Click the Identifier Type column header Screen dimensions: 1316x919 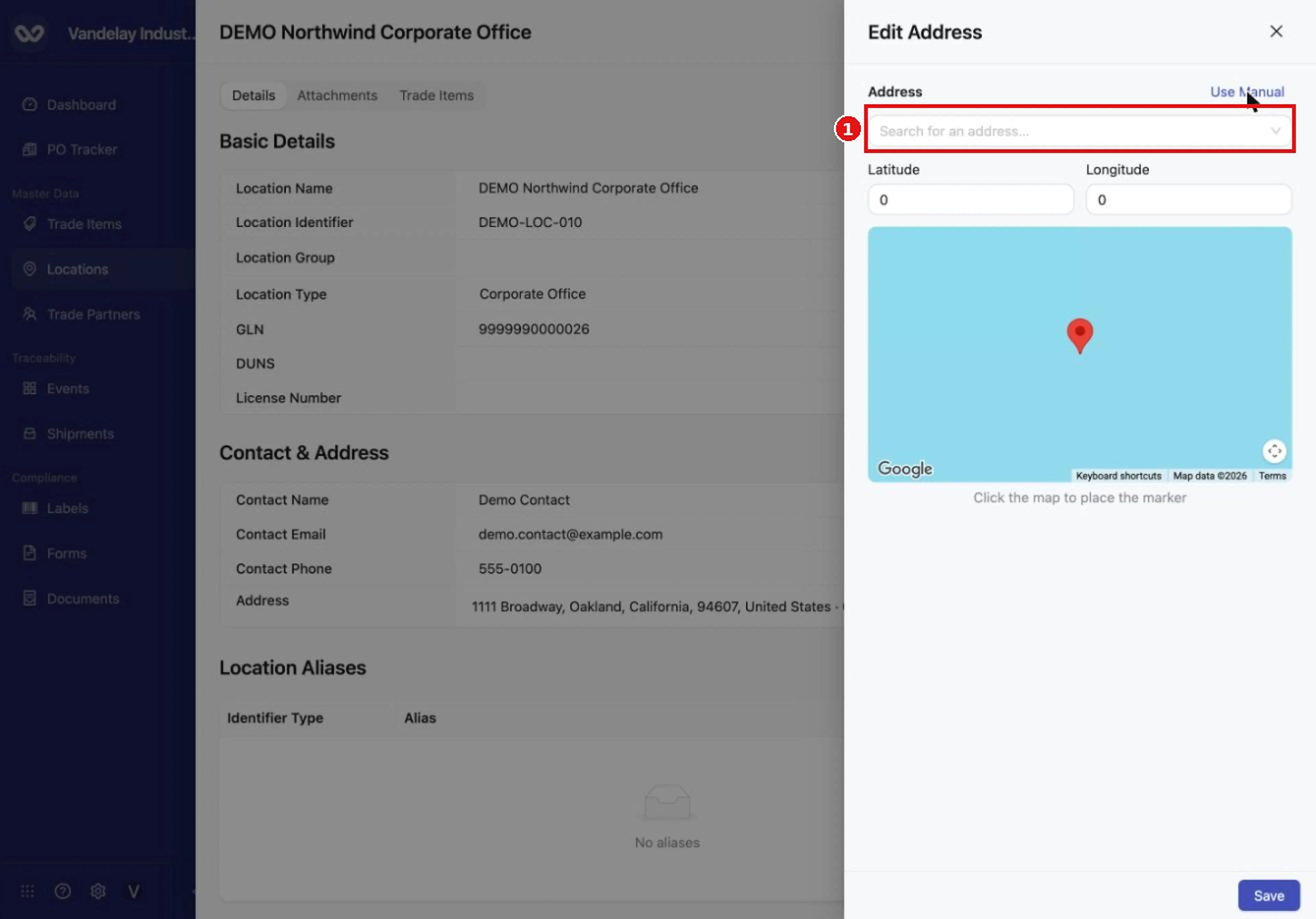pos(275,719)
